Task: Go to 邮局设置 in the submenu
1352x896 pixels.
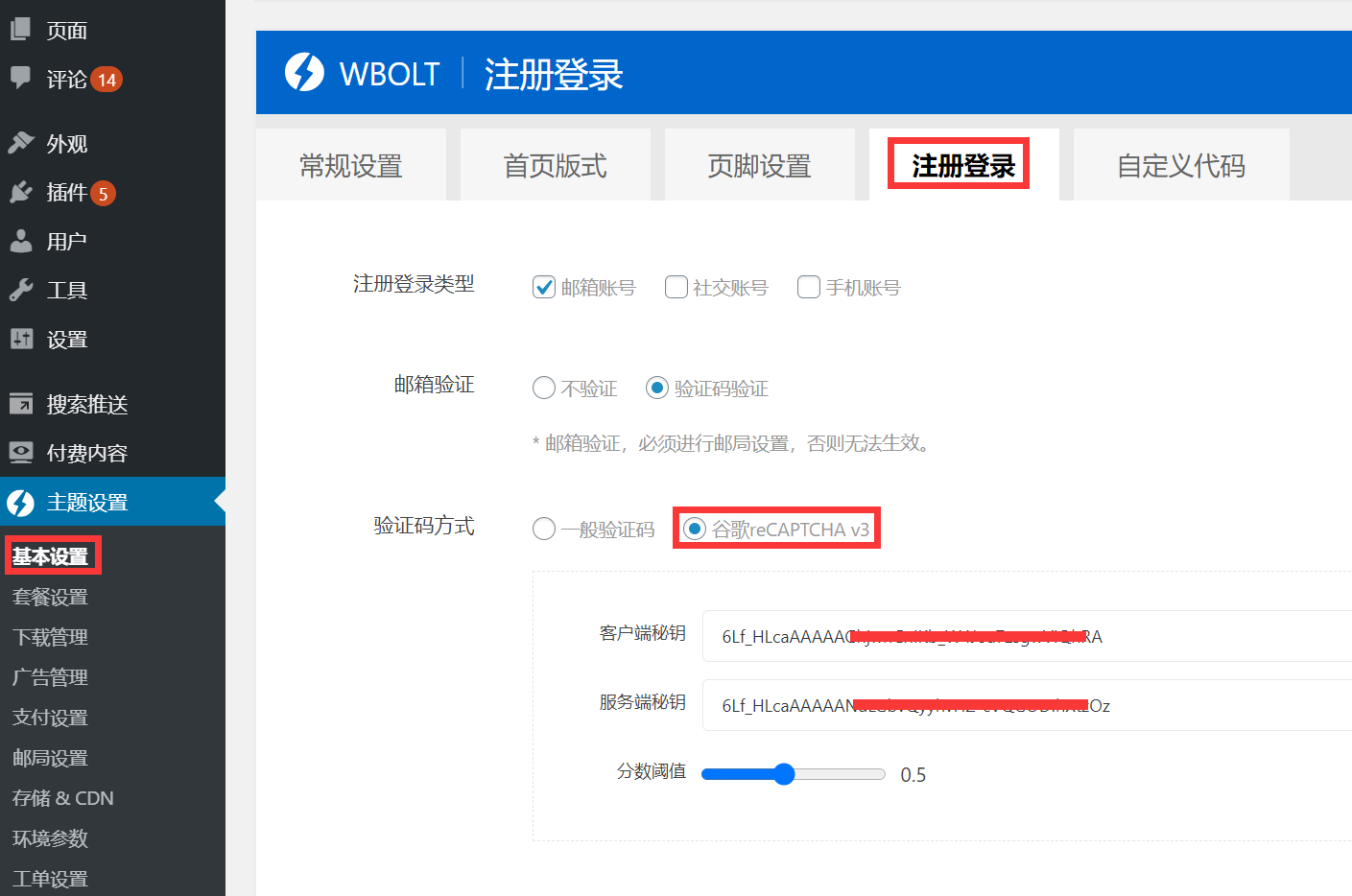Action: coord(47,757)
